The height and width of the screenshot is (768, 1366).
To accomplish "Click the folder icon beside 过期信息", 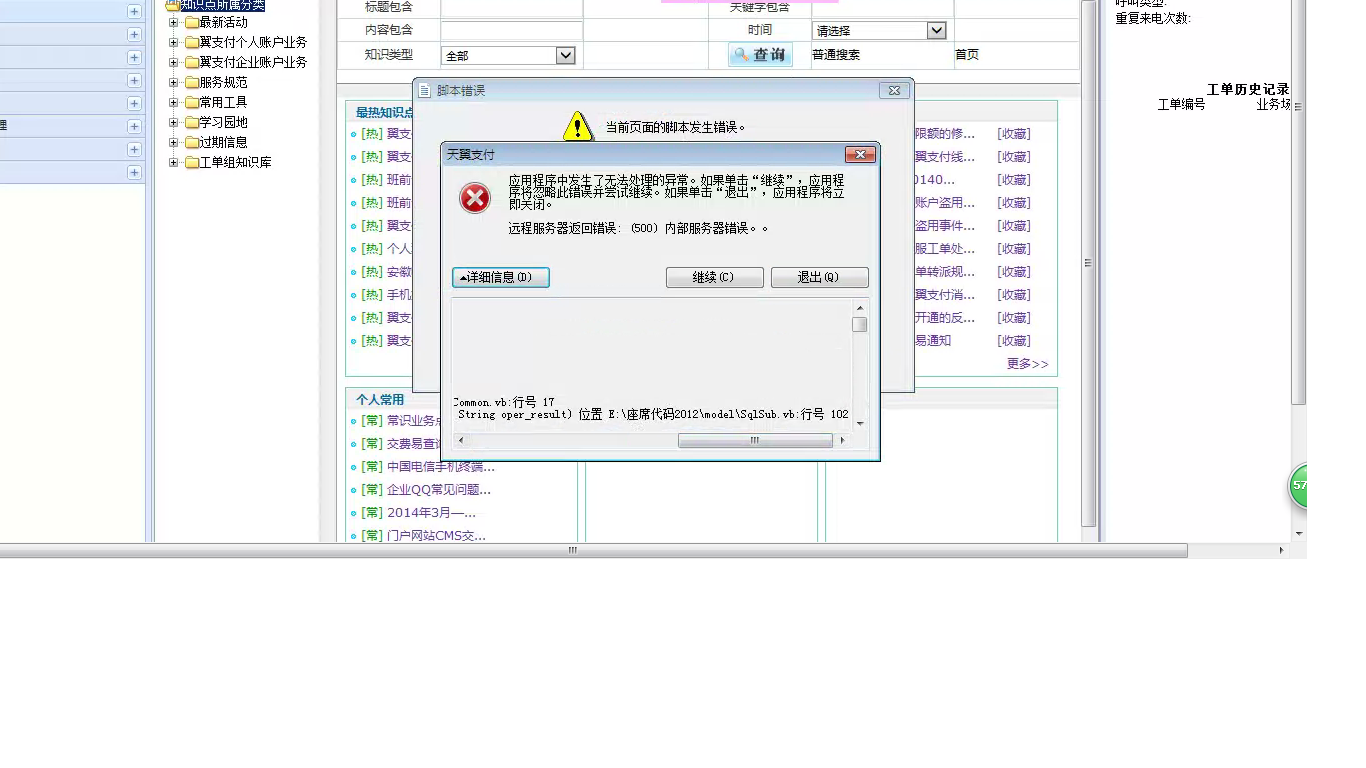I will 192,142.
